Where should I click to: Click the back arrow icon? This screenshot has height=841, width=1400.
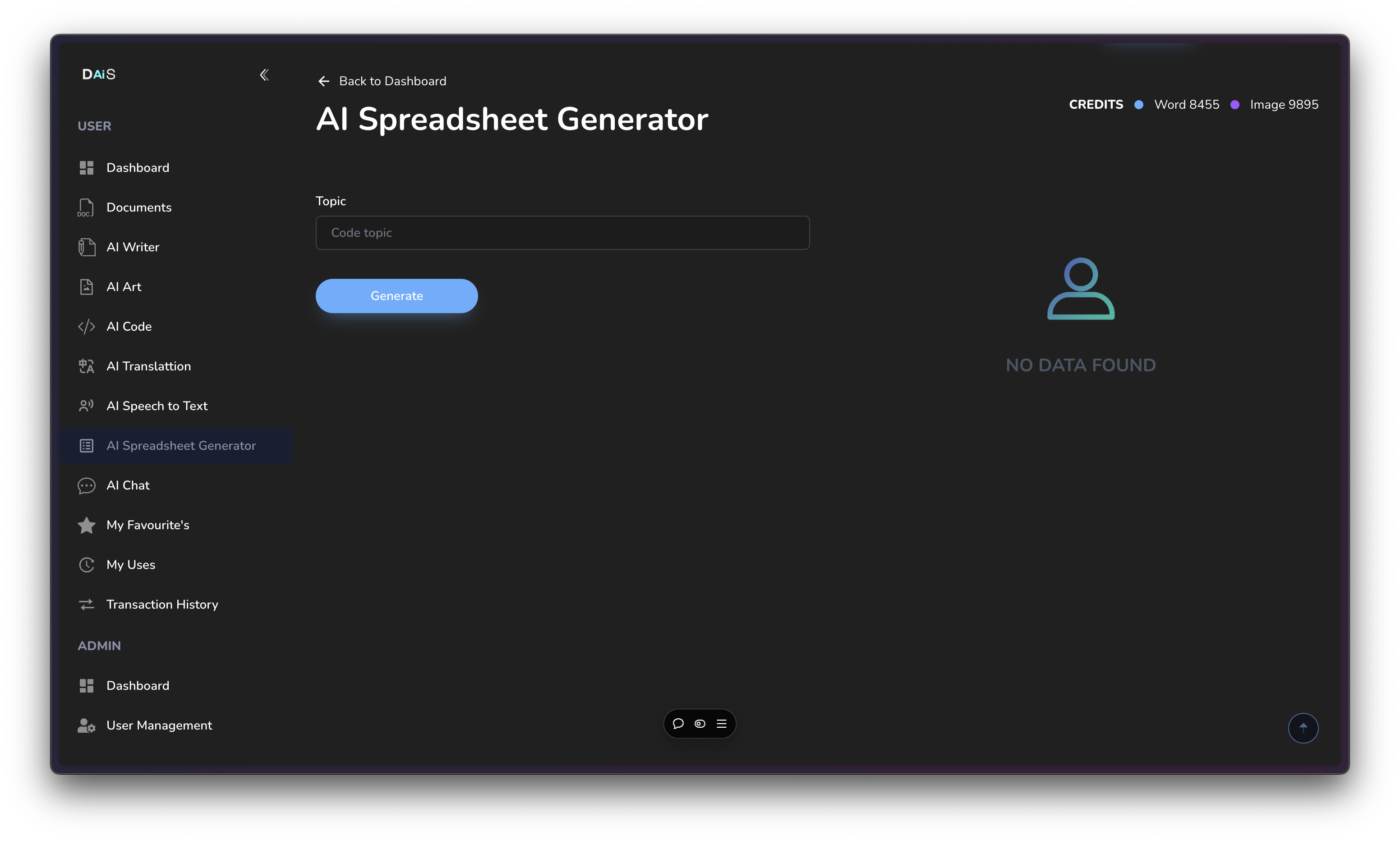tap(324, 82)
